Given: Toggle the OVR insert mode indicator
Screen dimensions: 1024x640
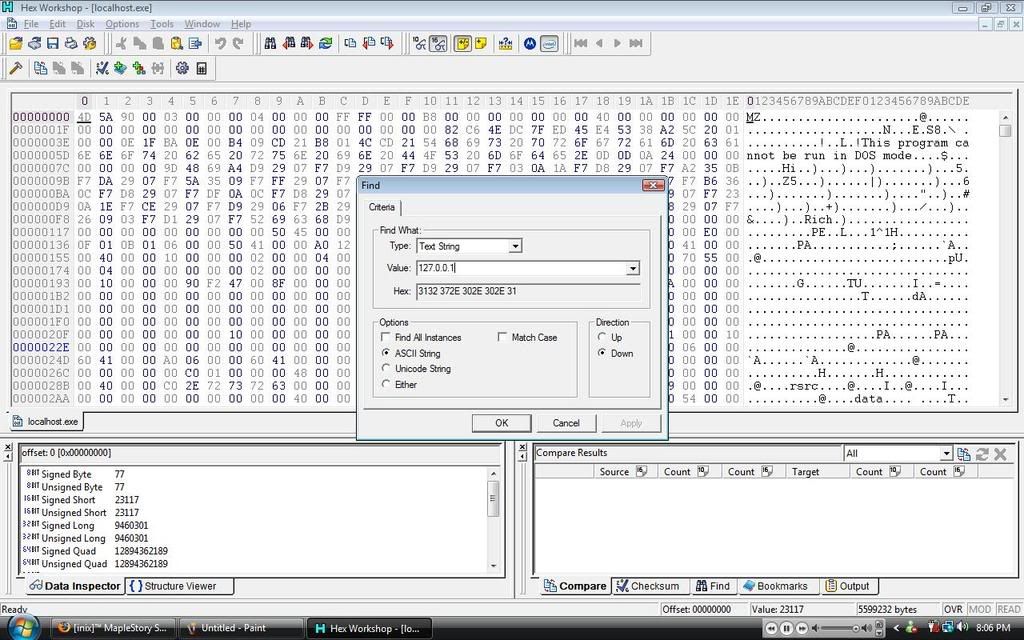Looking at the screenshot, I should coord(953,609).
